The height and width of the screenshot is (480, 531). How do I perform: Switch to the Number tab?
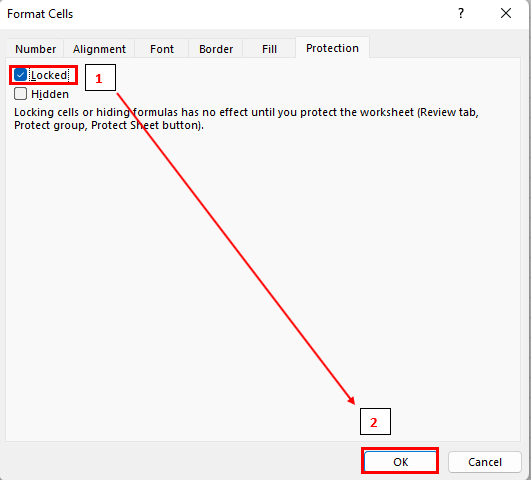tap(35, 49)
